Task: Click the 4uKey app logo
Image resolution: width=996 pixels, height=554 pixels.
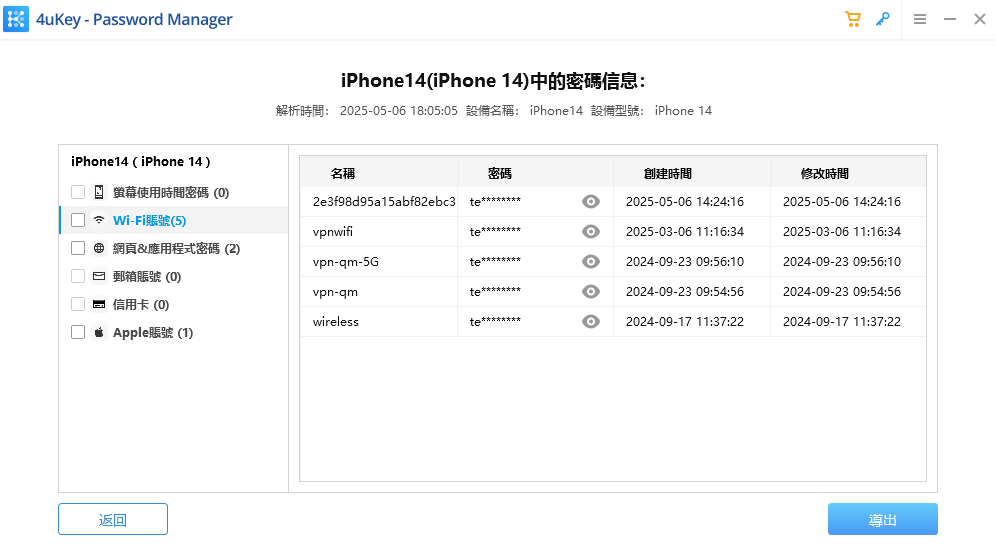Action: tap(16, 19)
